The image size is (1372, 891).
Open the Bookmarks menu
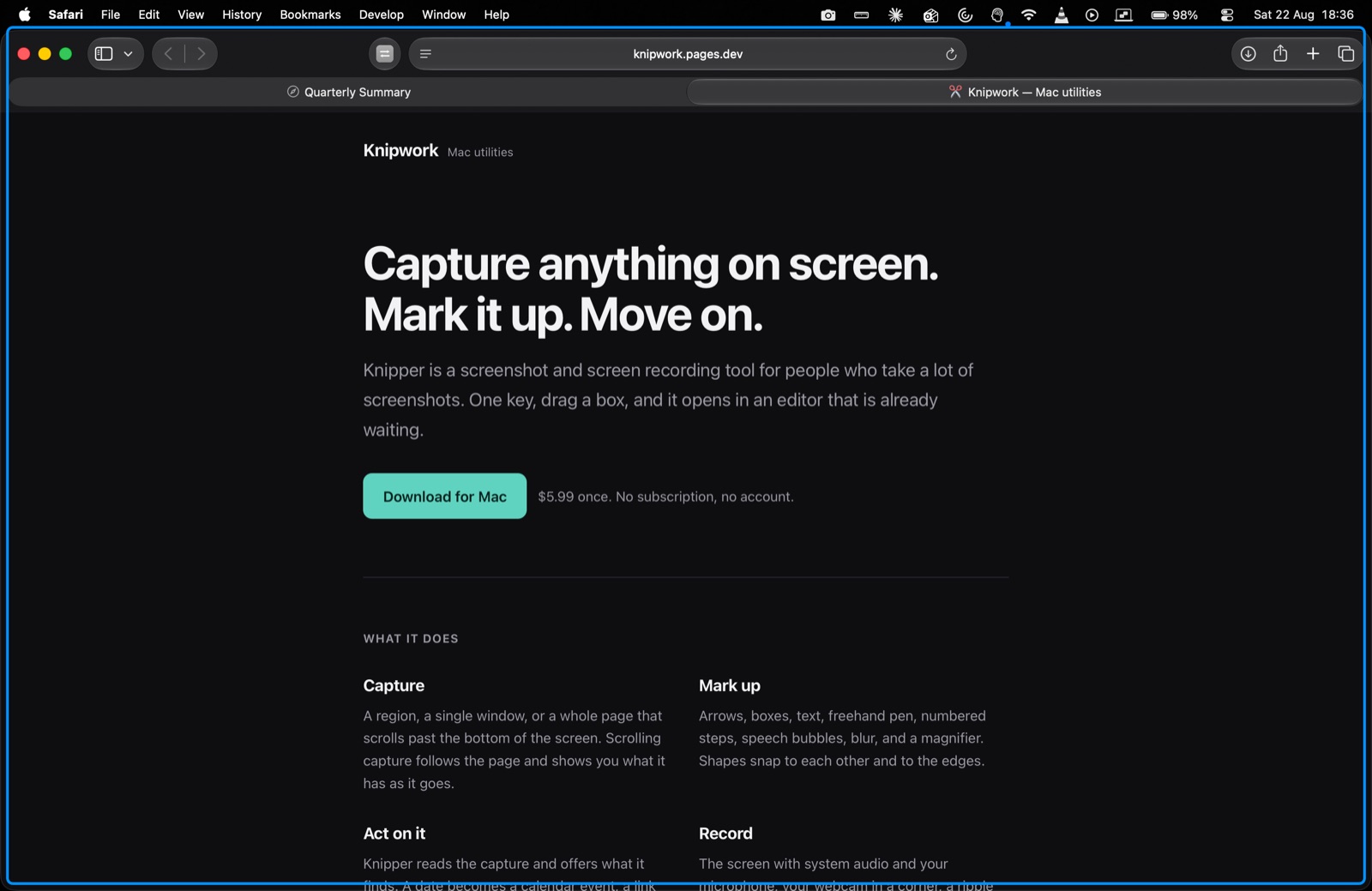pos(310,15)
